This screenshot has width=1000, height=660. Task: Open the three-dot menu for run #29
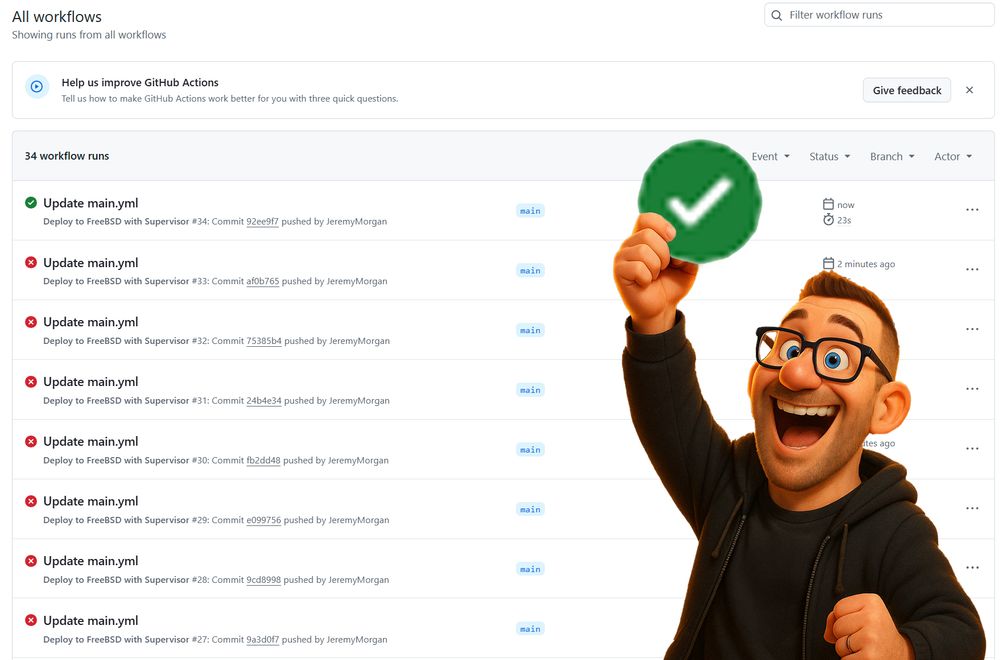click(972, 508)
